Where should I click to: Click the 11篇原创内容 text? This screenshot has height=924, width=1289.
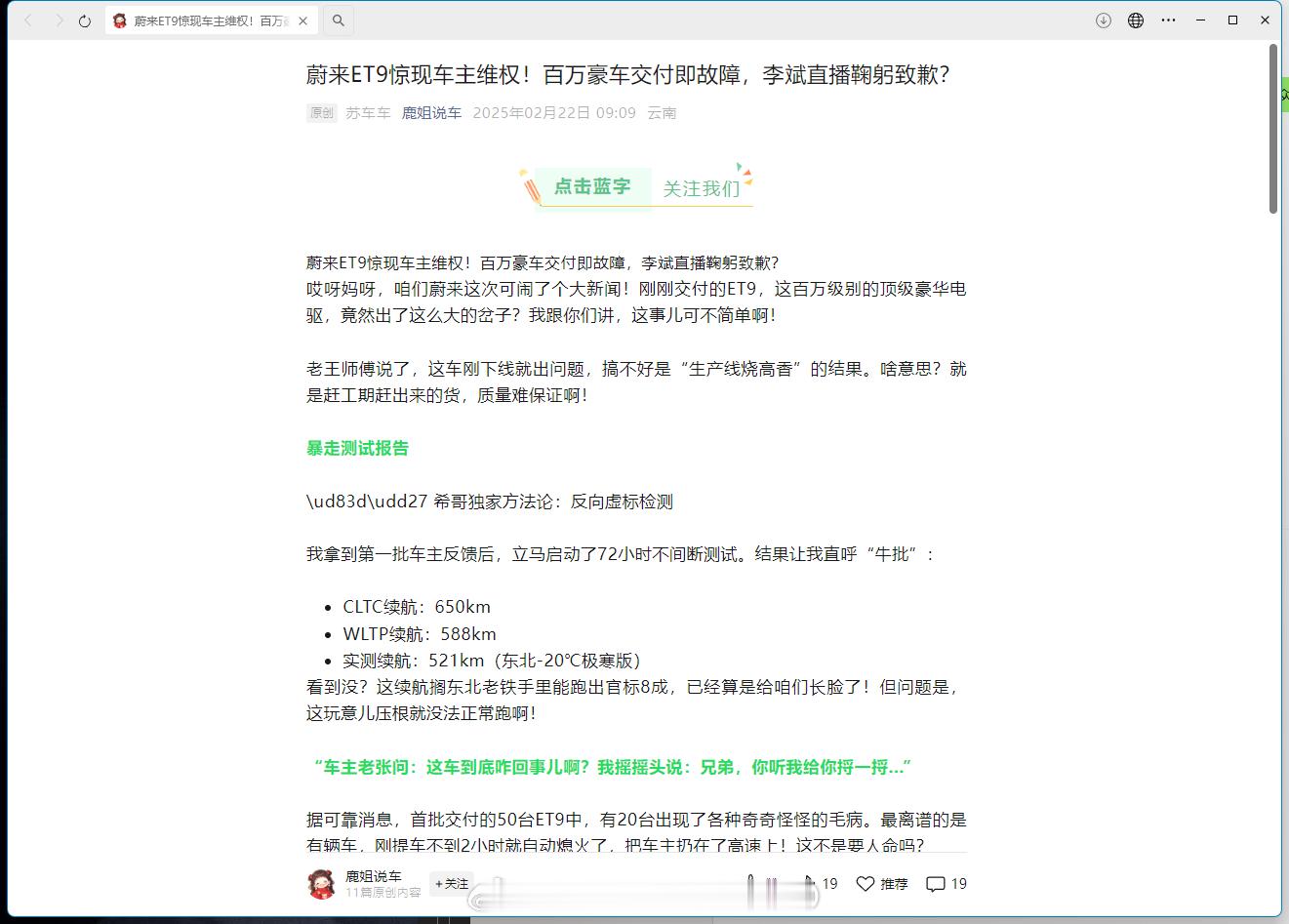383,892
